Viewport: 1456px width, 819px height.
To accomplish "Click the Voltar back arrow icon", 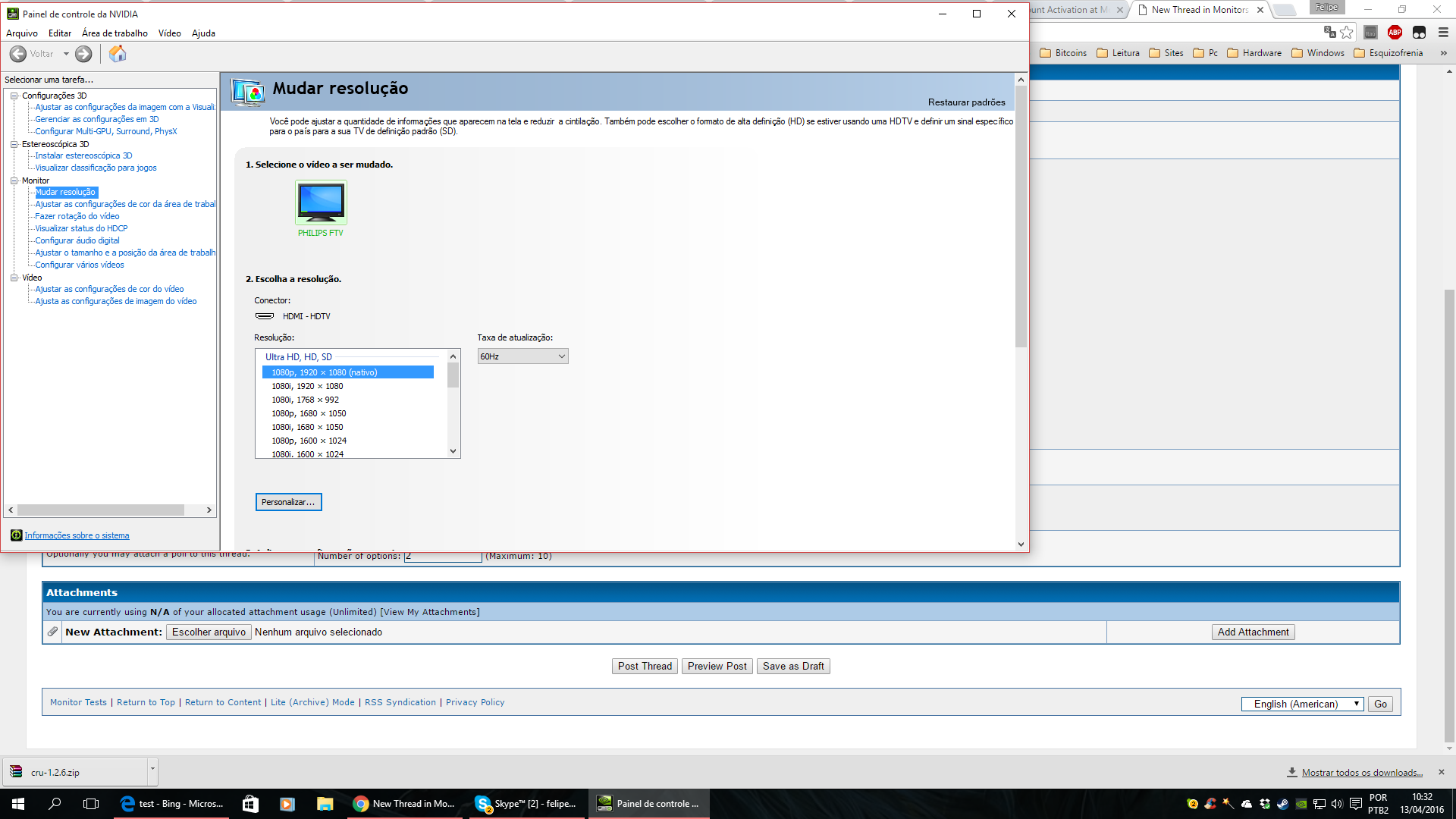I will click(18, 54).
